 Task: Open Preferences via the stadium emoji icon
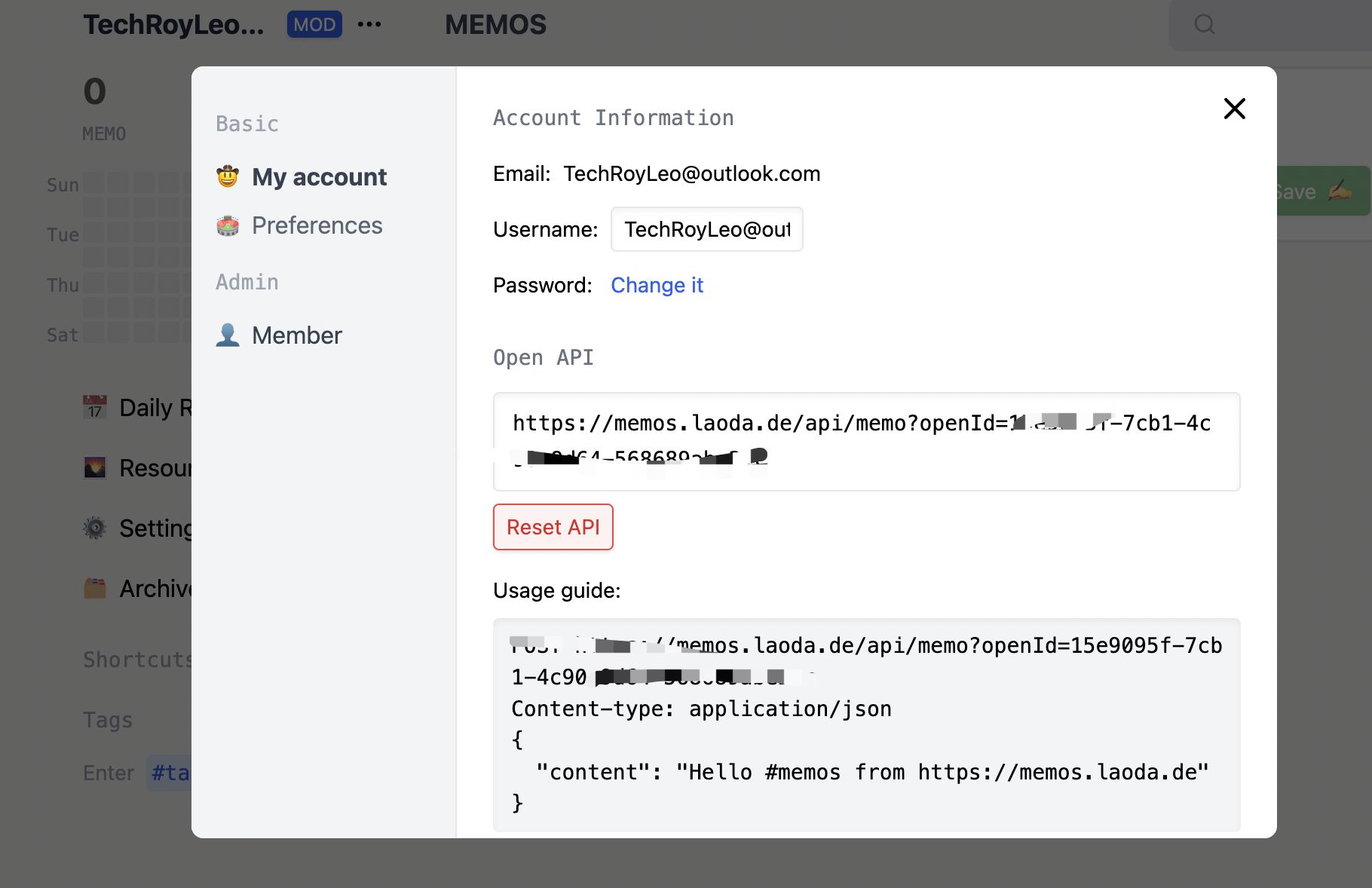(x=227, y=225)
